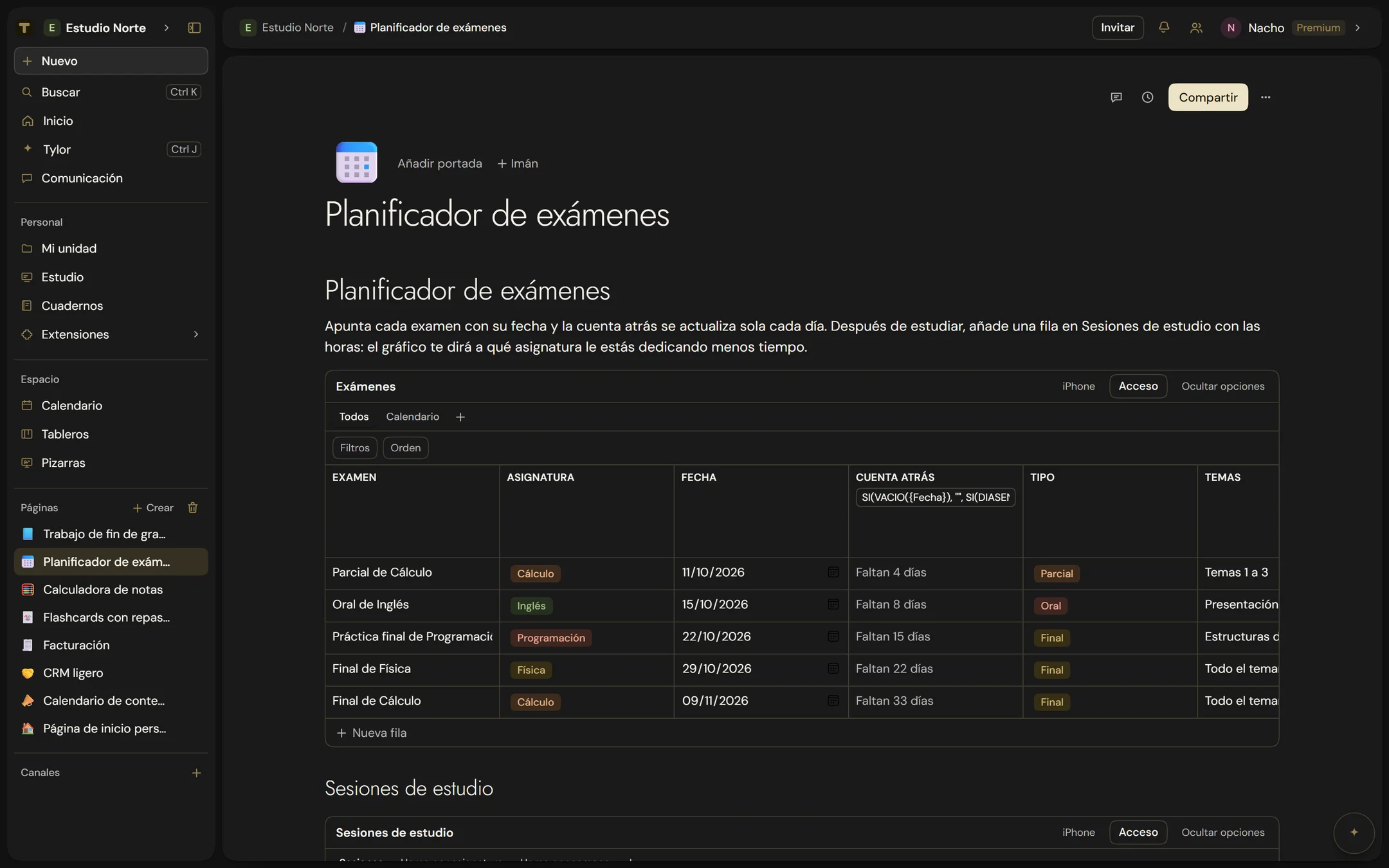Open Calculadora de notas page
Viewport: 1389px width, 868px height.
coord(111,590)
